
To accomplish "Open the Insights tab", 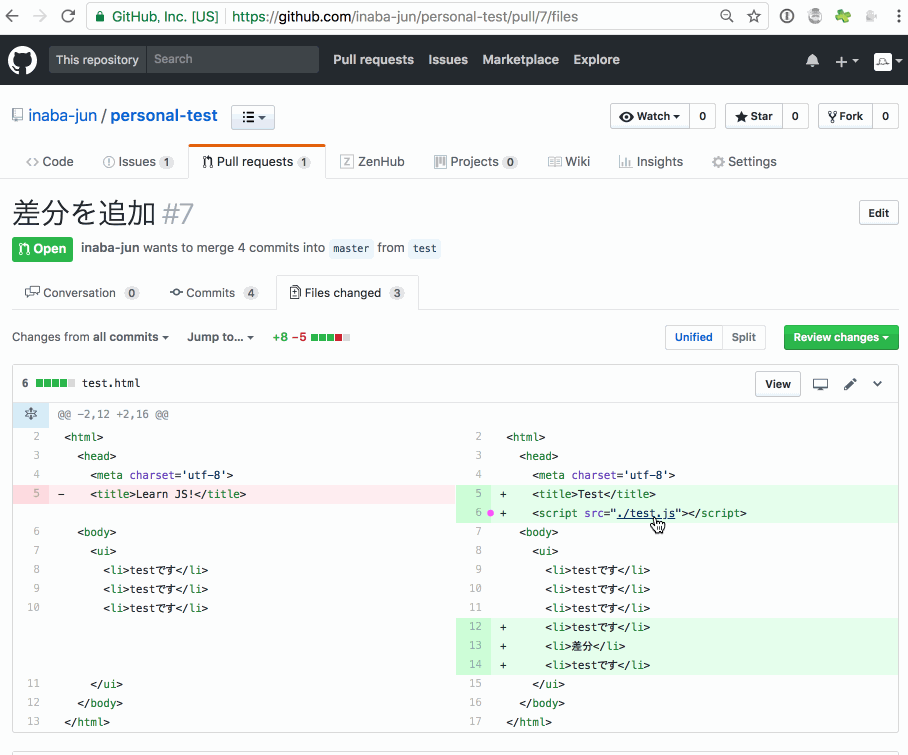I will pos(651,162).
